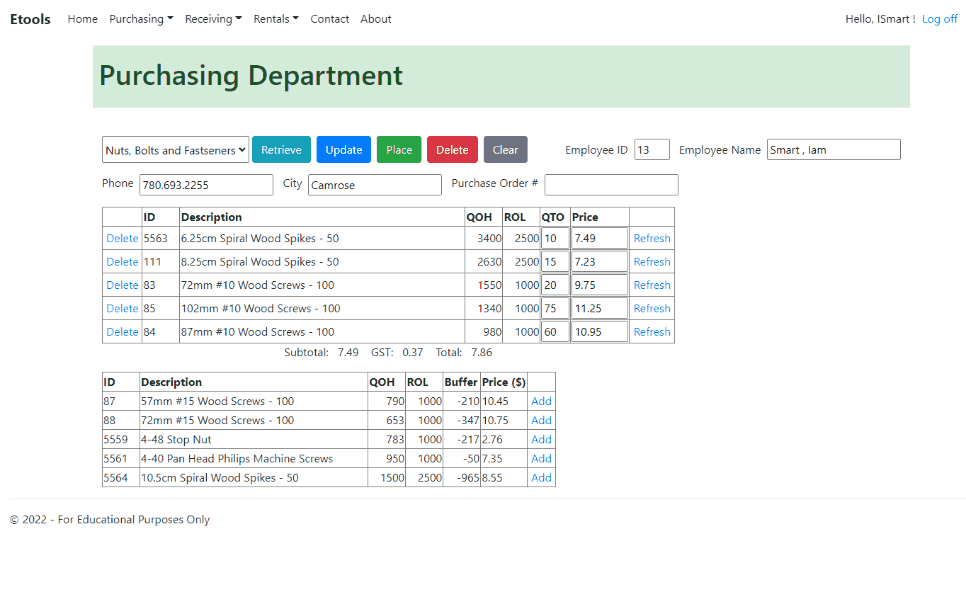Log off the current user
Screen dimensions: 966x615
pos(940,18)
